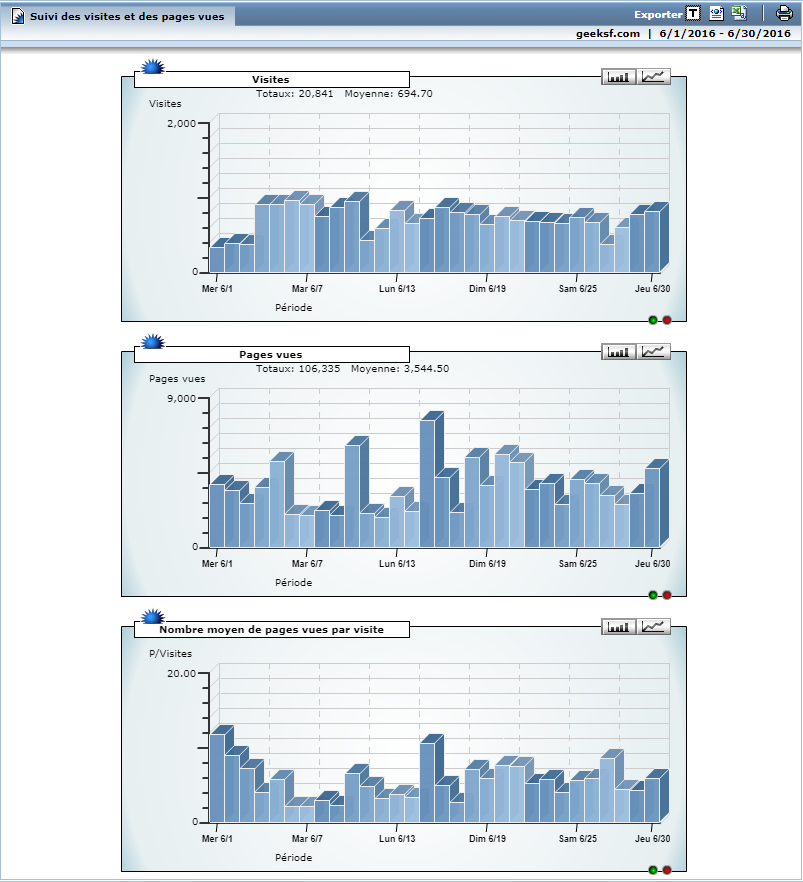
Task: Select the Pages vues panel title
Action: 271,354
